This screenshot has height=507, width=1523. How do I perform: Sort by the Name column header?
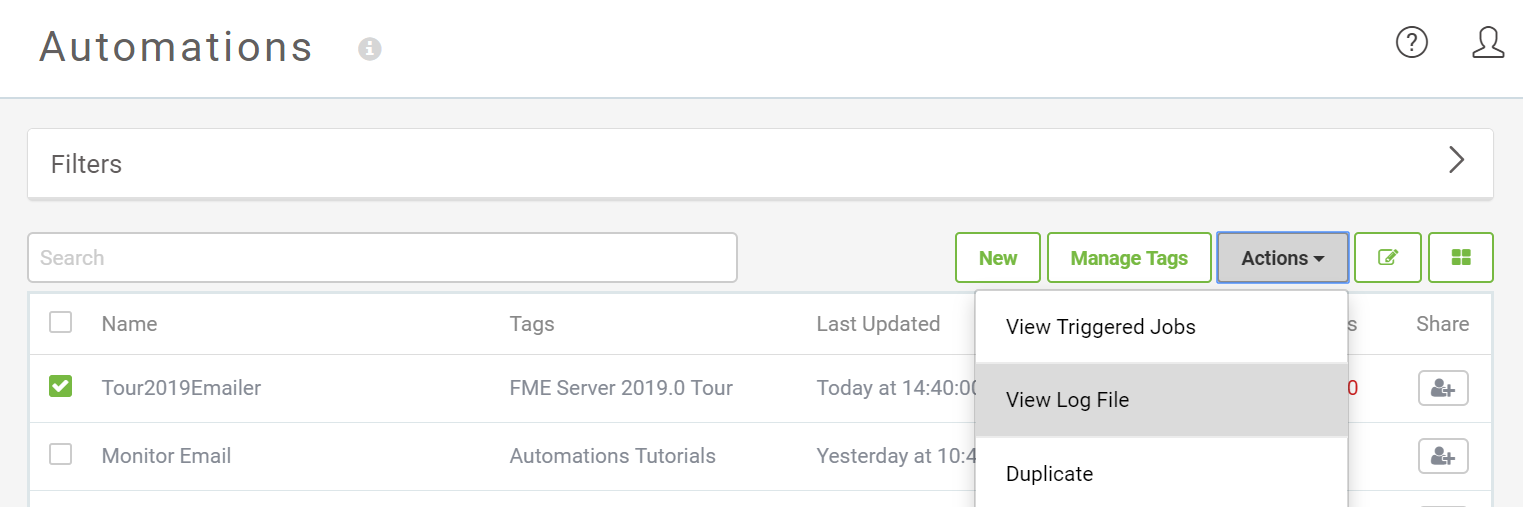[x=129, y=323]
